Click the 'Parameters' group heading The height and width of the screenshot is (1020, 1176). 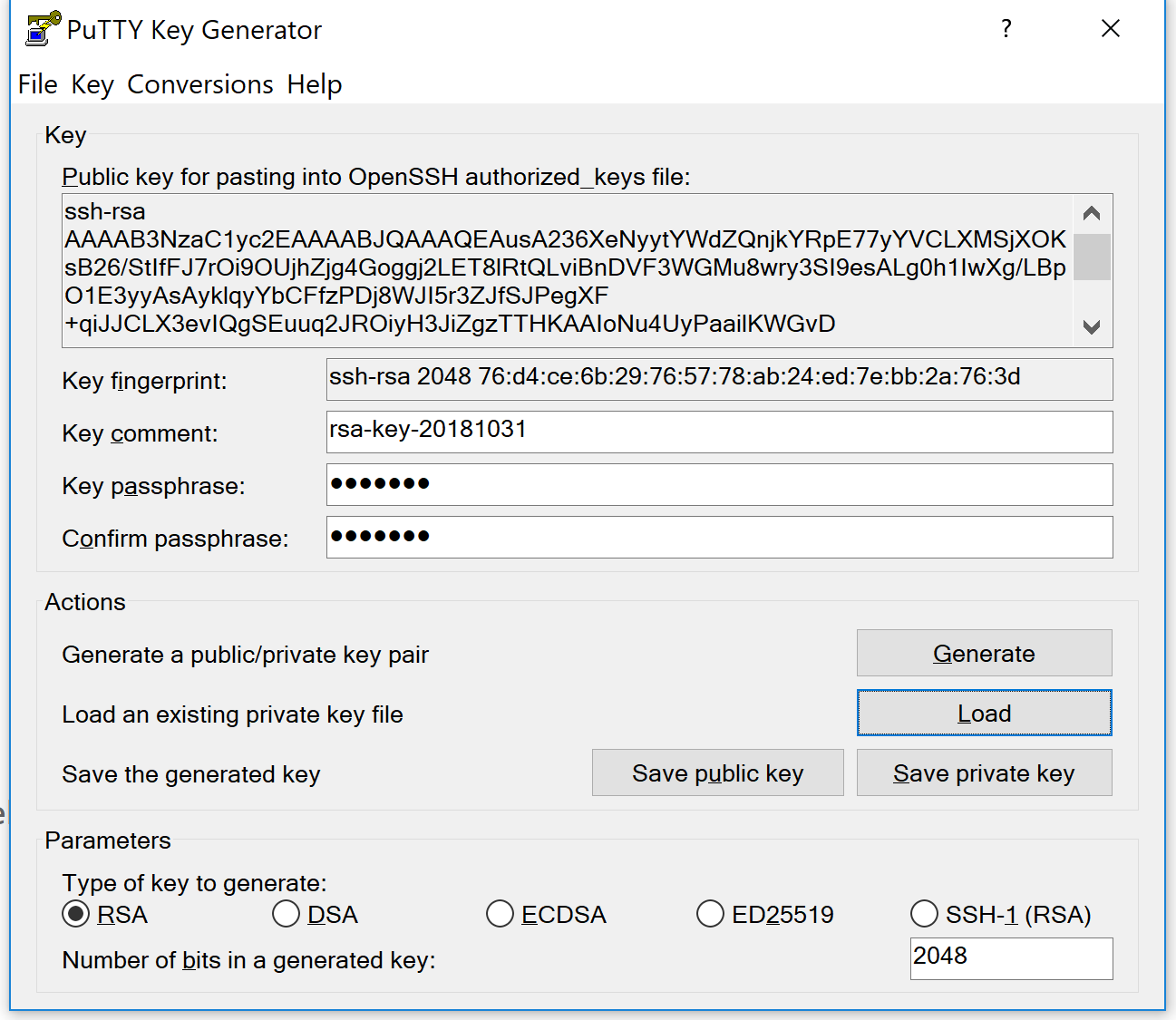click(x=108, y=840)
